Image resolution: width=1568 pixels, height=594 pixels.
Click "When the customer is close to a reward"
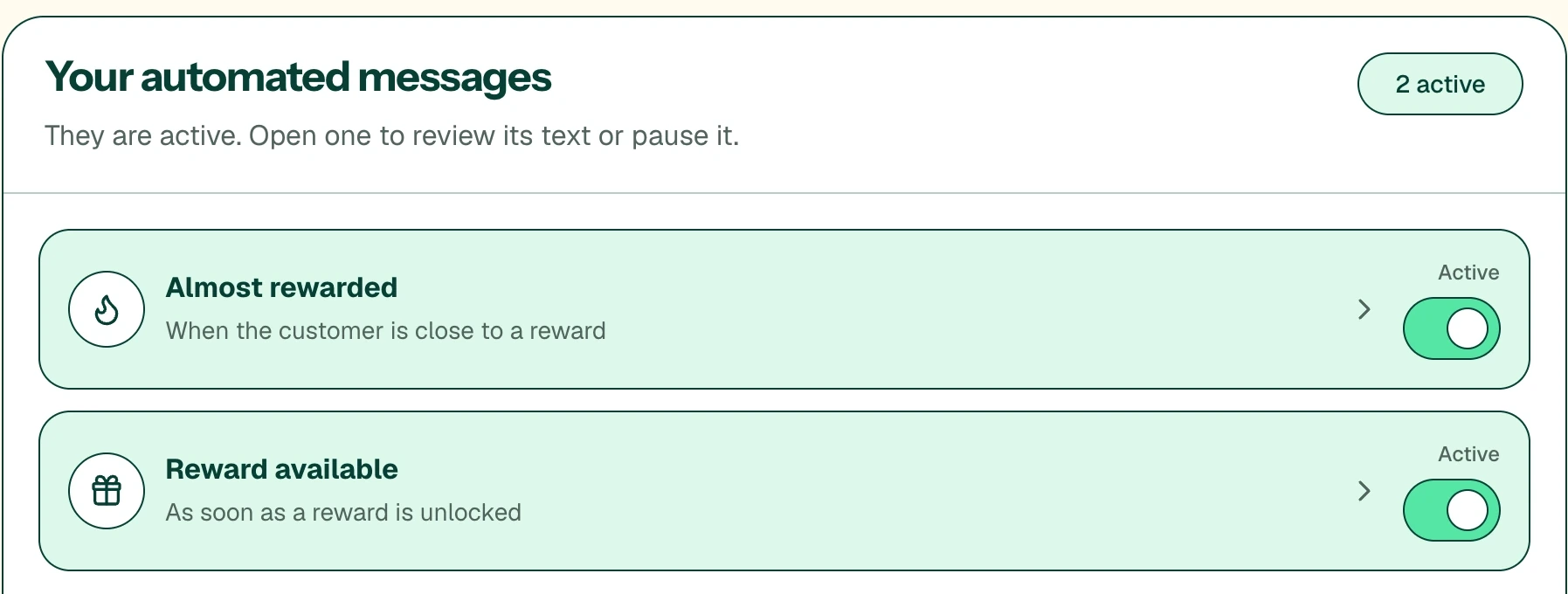pos(385,331)
